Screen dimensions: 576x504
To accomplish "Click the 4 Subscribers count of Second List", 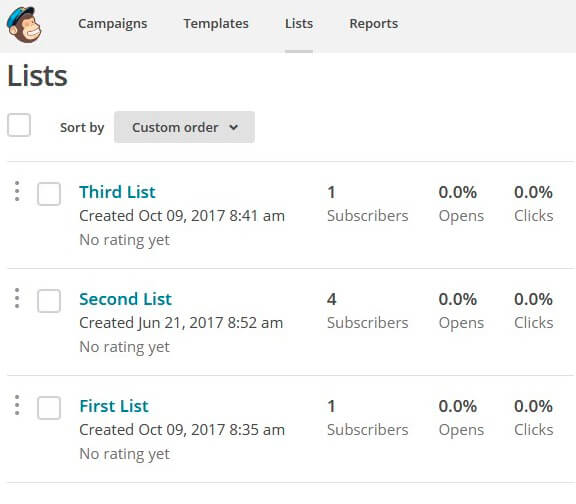I will pos(367,310).
